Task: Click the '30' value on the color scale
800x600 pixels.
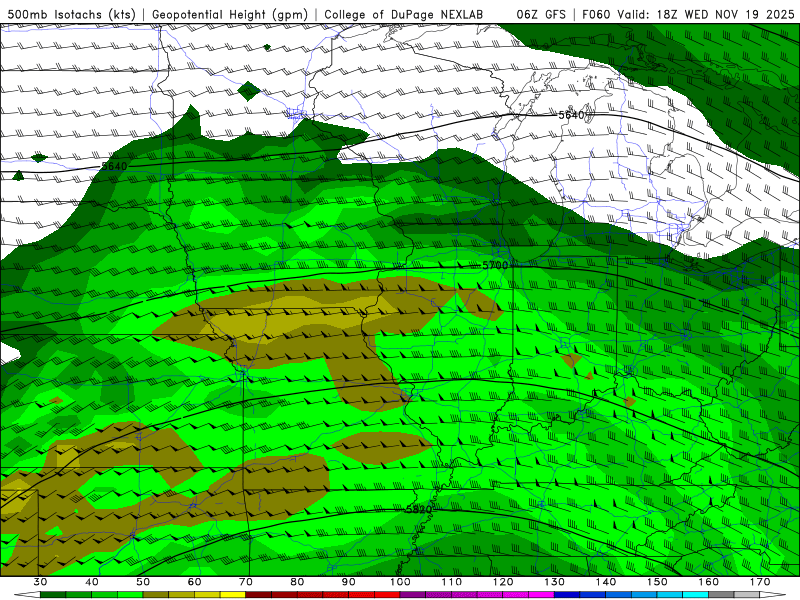Action: coord(40,582)
